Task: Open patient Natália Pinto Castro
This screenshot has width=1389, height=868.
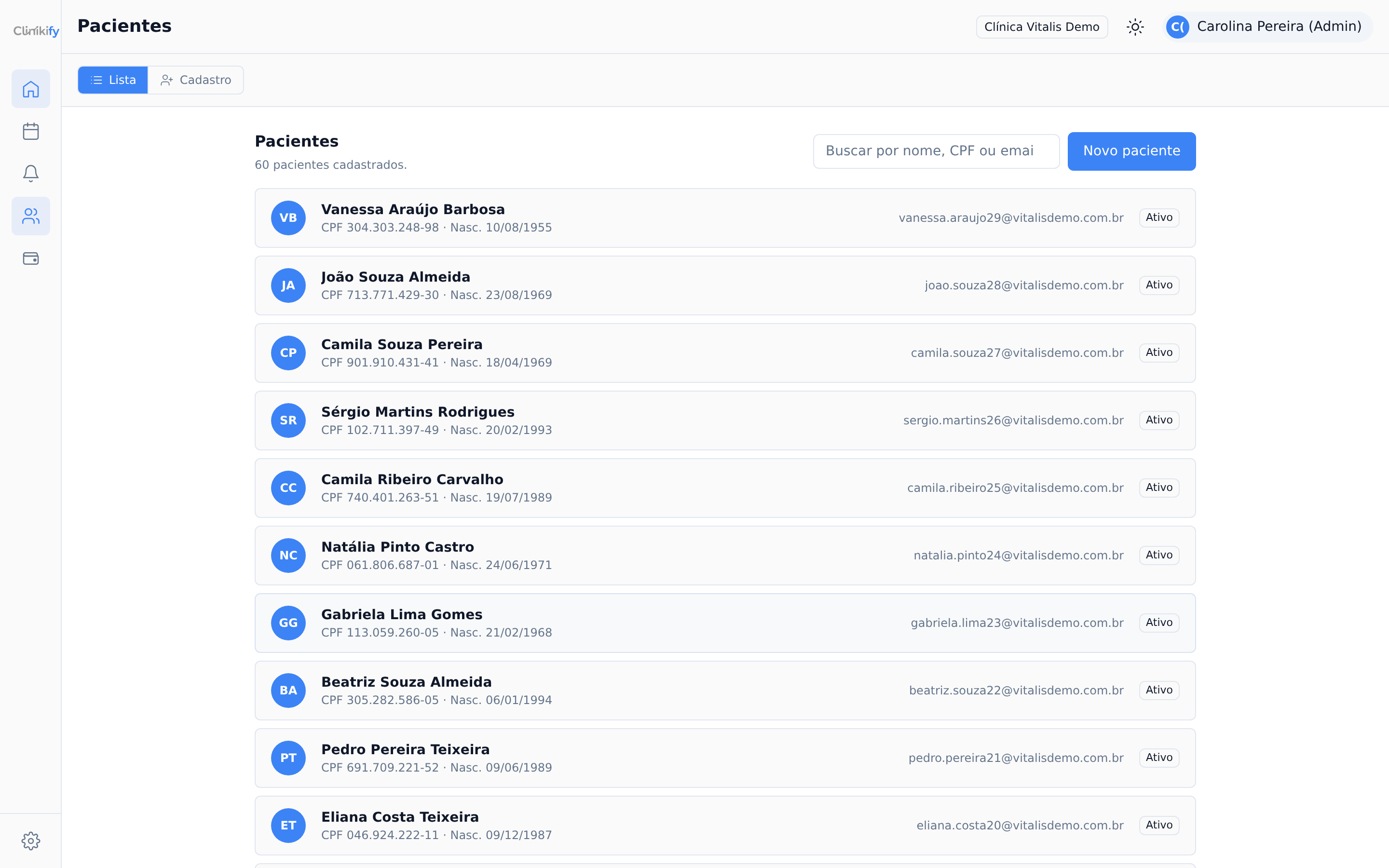Action: click(x=725, y=556)
